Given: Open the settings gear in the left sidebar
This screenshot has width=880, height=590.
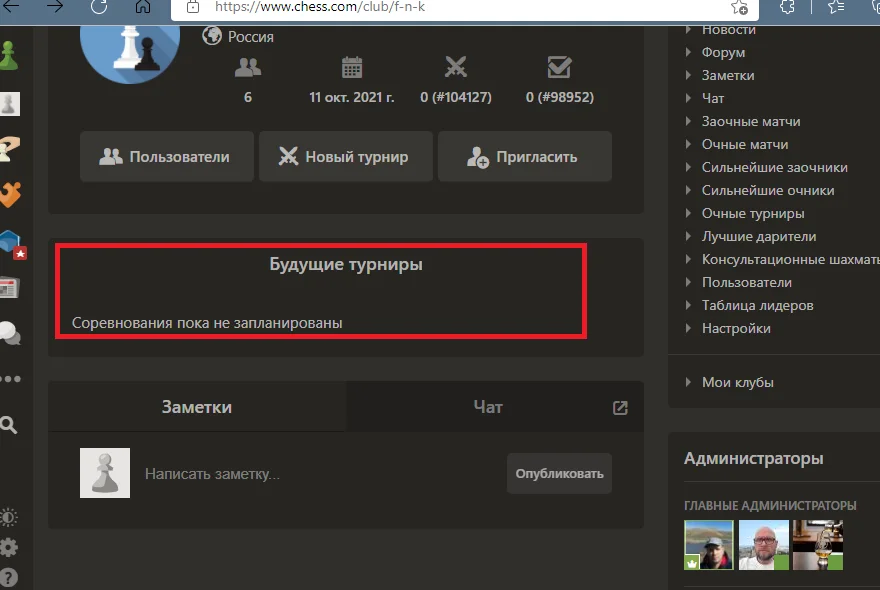Looking at the screenshot, I should [10, 548].
